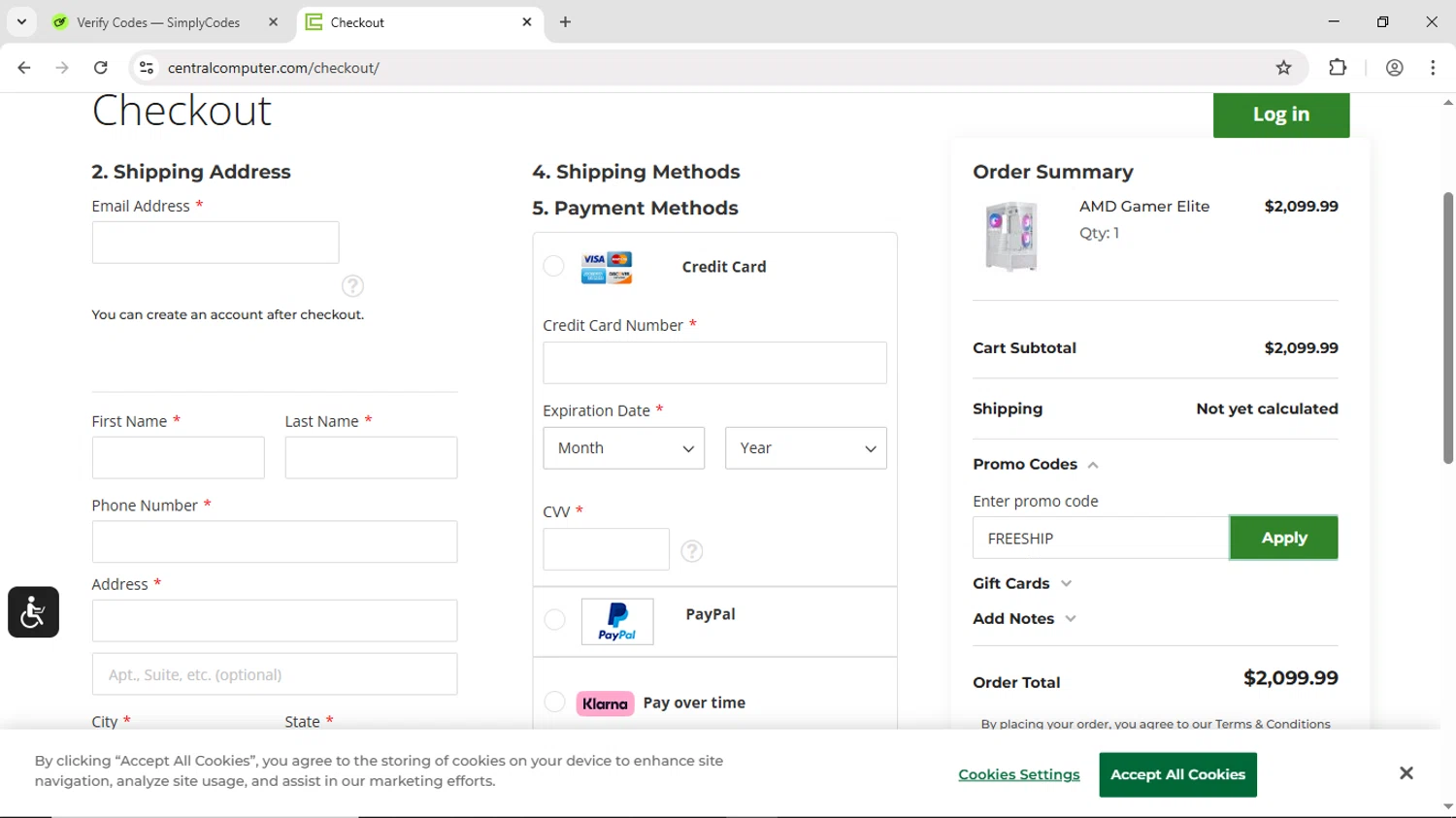Click the 4. Shipping Methods heading

pyautogui.click(x=636, y=172)
